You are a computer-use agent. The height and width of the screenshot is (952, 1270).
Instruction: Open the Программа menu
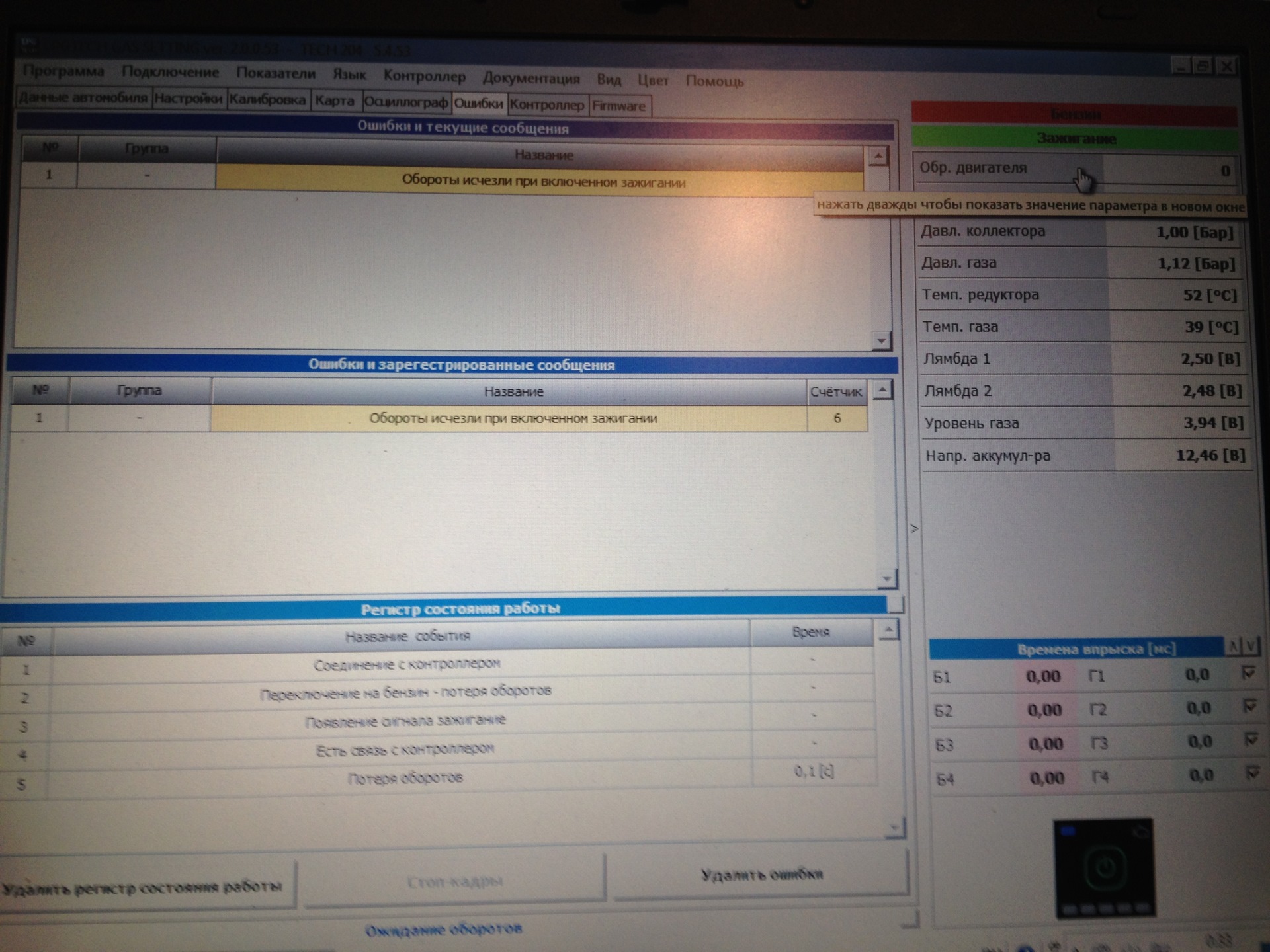coord(63,71)
